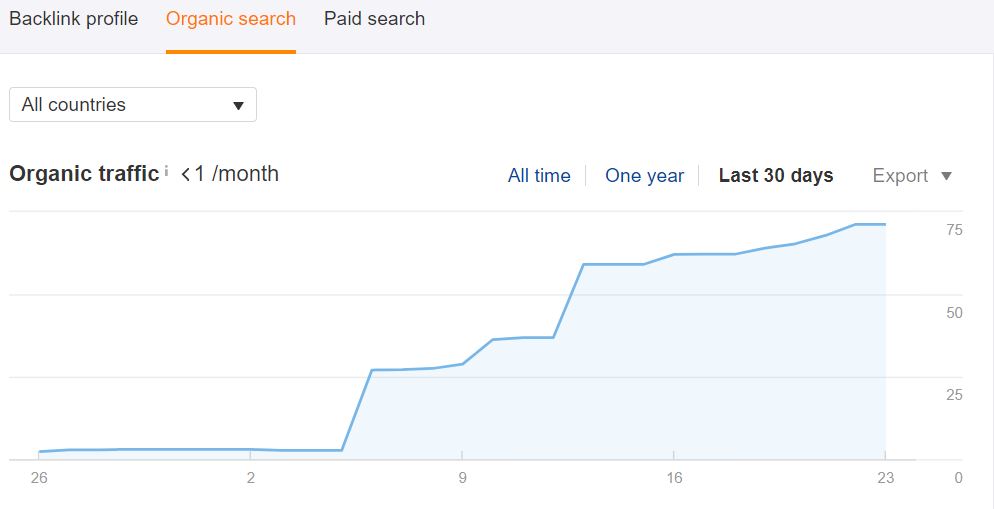The image size is (994, 509).
Task: Open the Paid search tab
Action: tap(374, 19)
